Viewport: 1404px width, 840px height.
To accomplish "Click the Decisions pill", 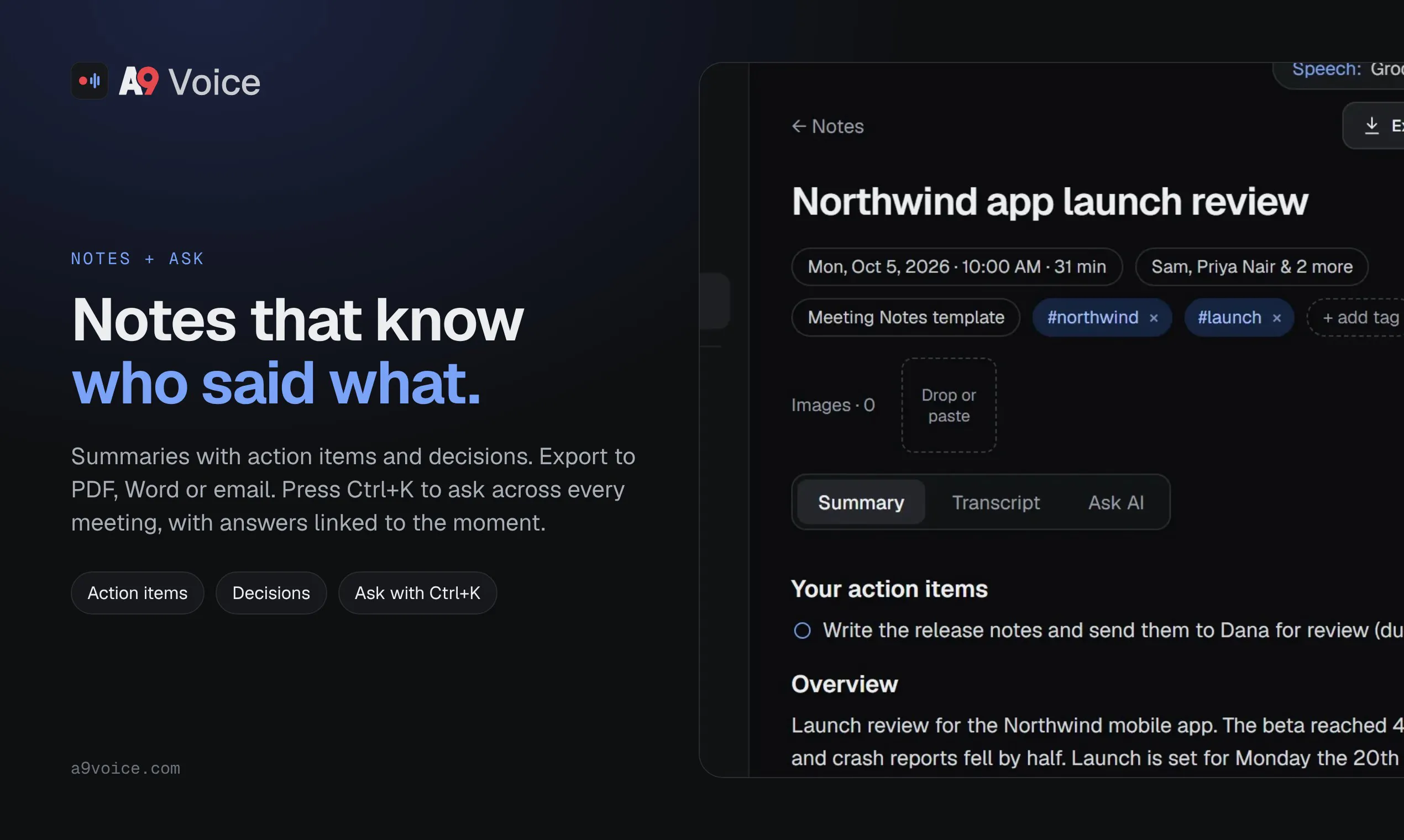I will pos(271,593).
